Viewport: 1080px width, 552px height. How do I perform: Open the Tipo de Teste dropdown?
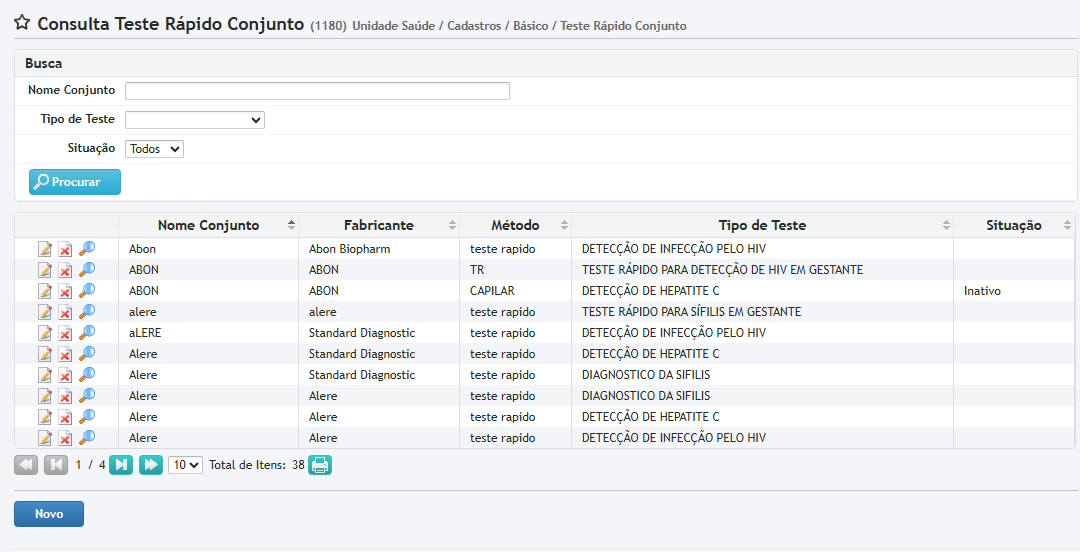coord(194,120)
